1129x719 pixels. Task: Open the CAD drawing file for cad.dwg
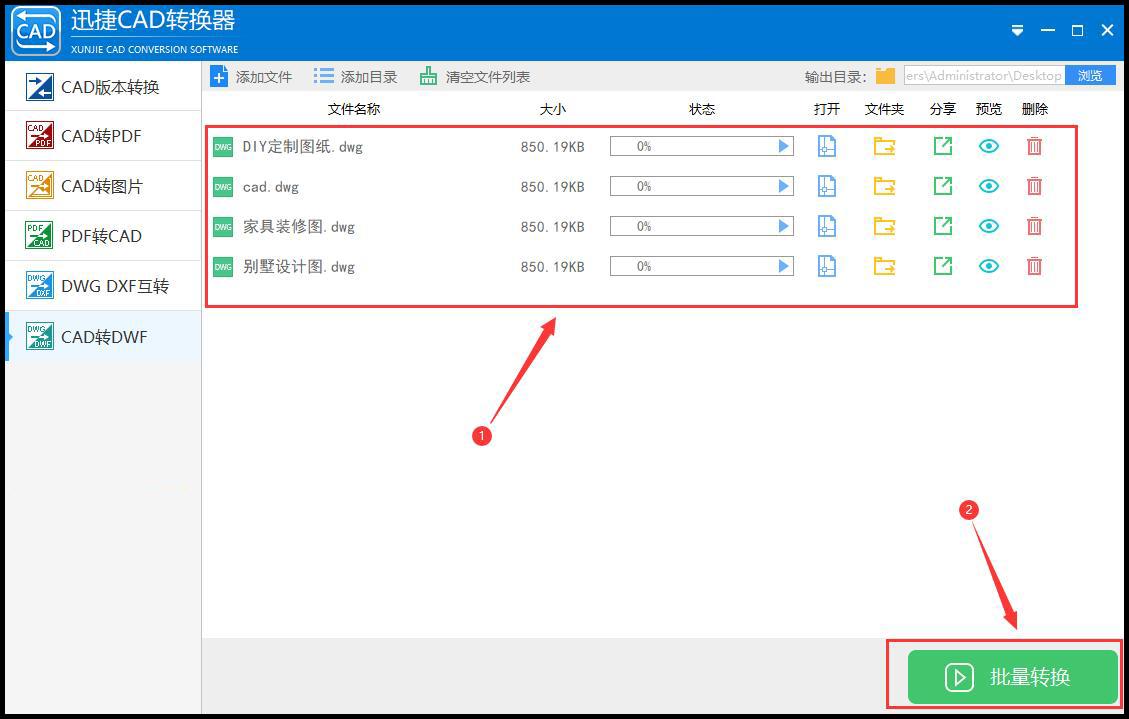click(826, 186)
